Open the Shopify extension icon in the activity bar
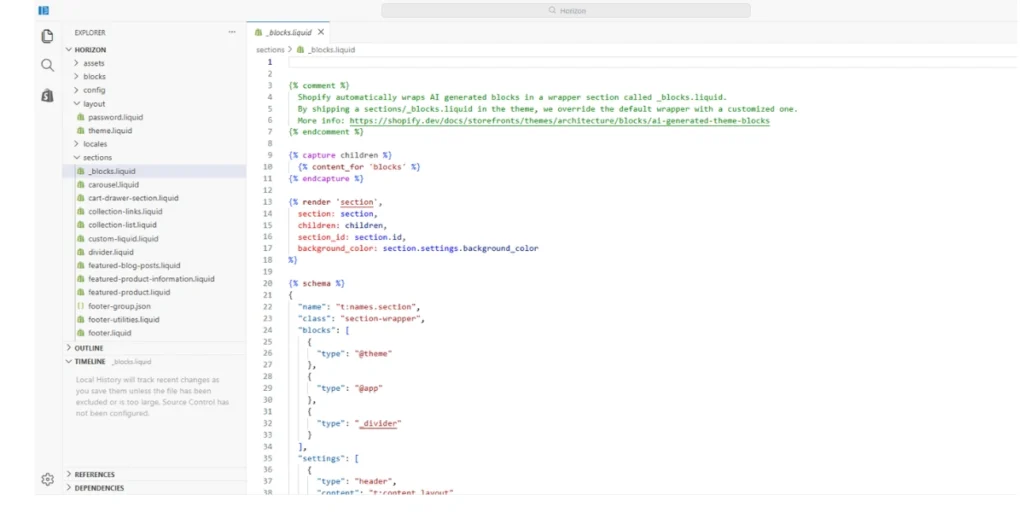This screenshot has height=512, width=1024. click(x=47, y=95)
